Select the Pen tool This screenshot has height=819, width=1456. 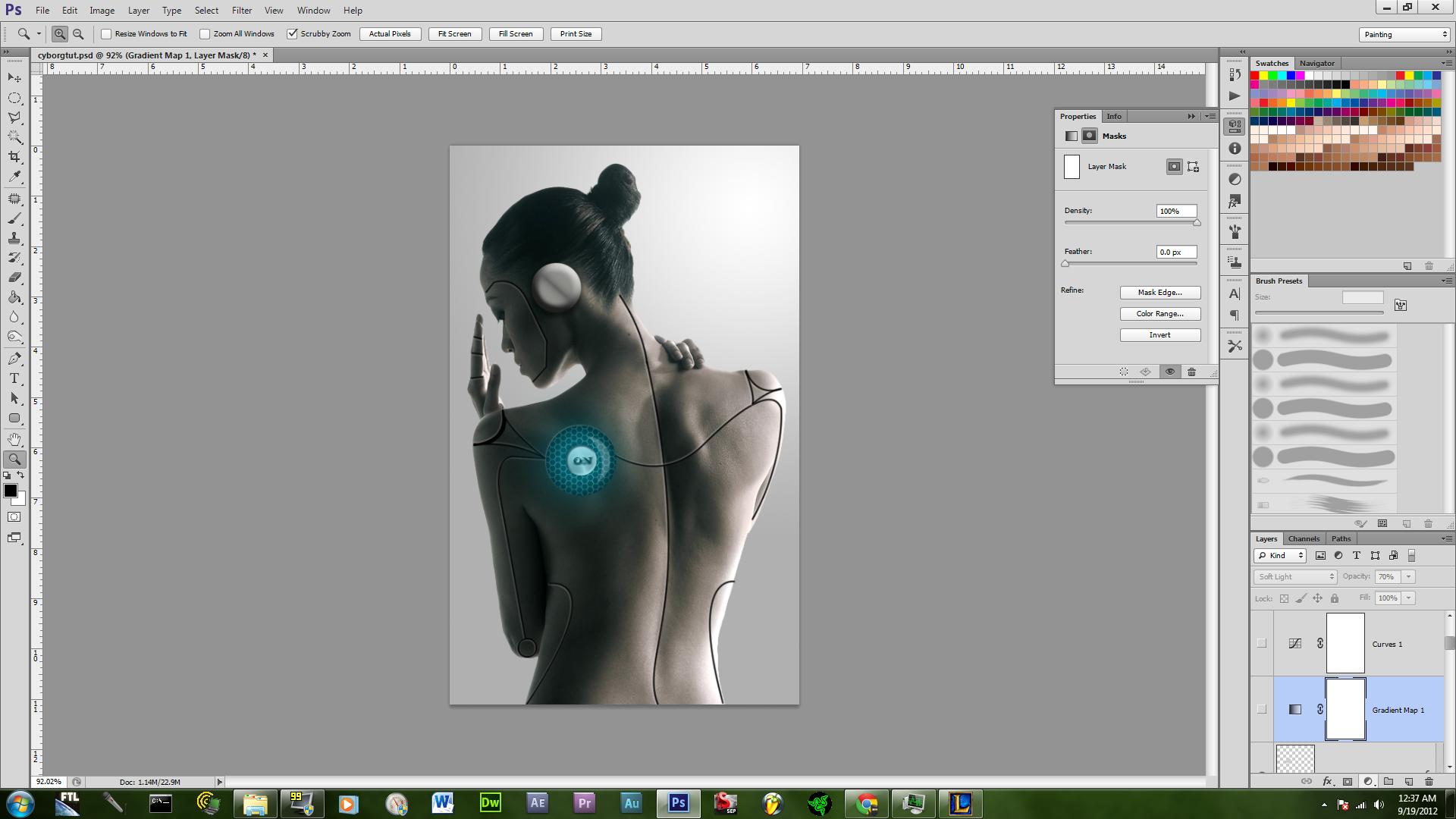[14, 359]
